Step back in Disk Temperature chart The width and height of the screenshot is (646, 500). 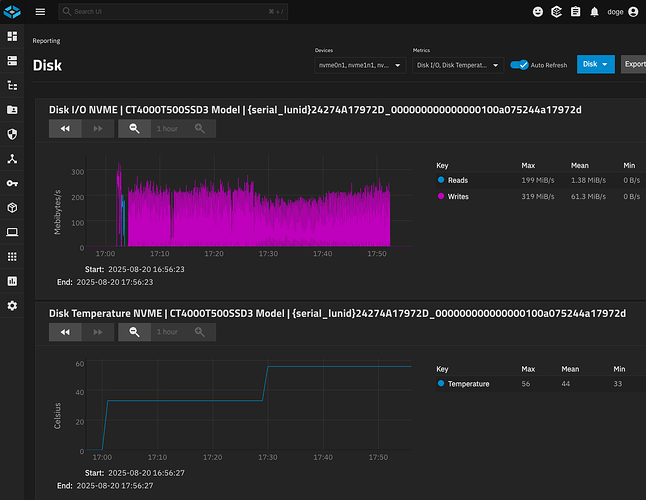tap(65, 332)
